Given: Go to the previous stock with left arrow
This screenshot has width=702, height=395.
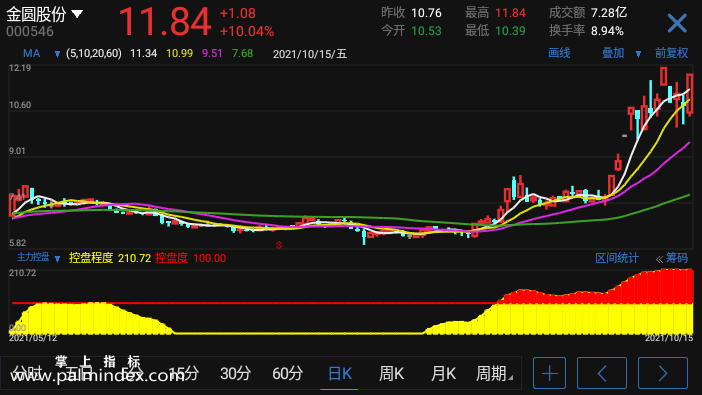Looking at the screenshot, I should click(x=602, y=373).
